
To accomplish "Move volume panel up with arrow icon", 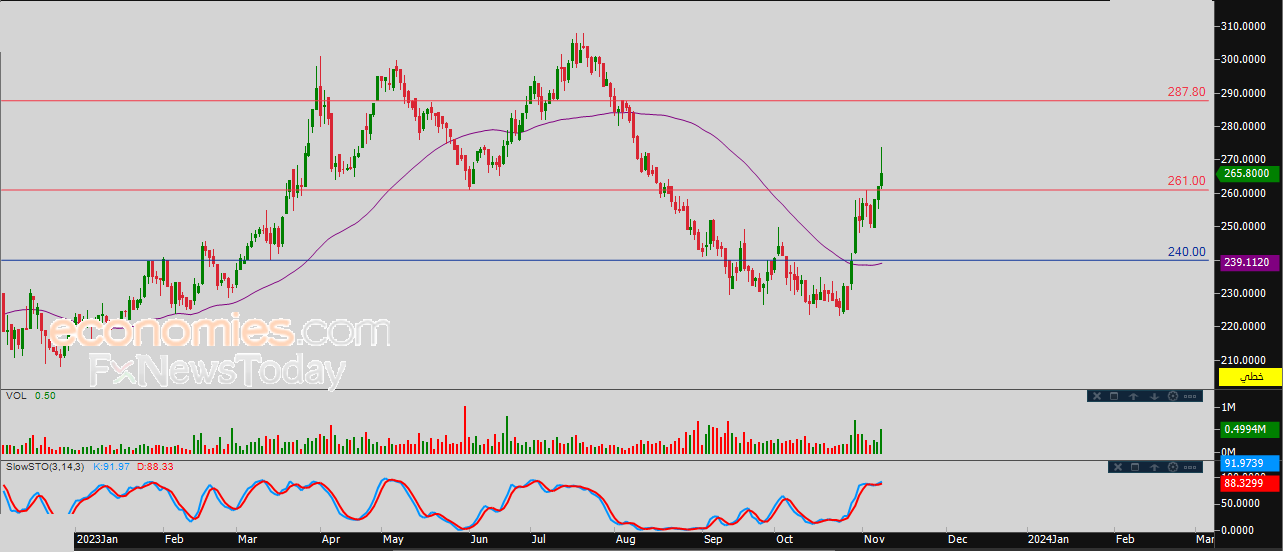I will click(x=1134, y=396).
